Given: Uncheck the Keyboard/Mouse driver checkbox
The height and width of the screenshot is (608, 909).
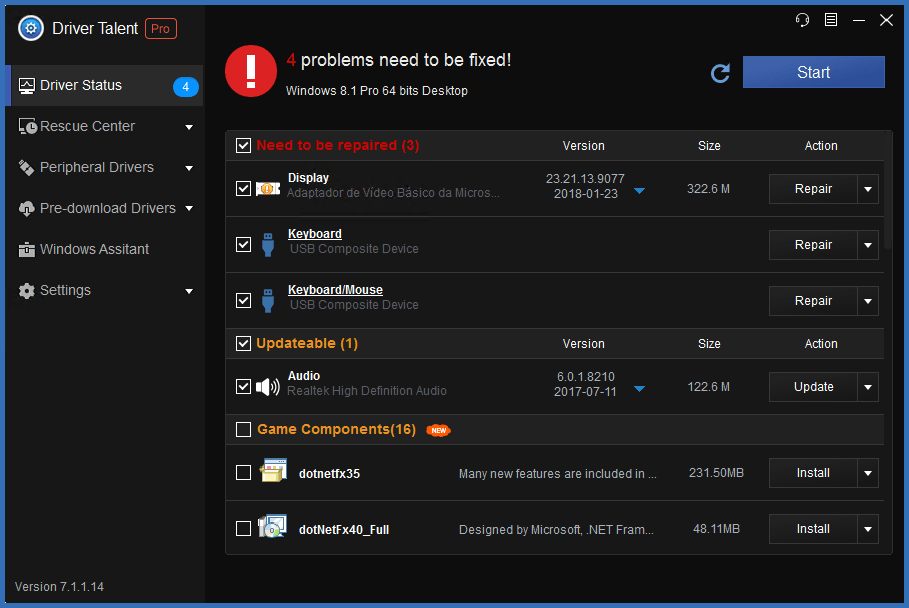Looking at the screenshot, I should click(x=243, y=301).
